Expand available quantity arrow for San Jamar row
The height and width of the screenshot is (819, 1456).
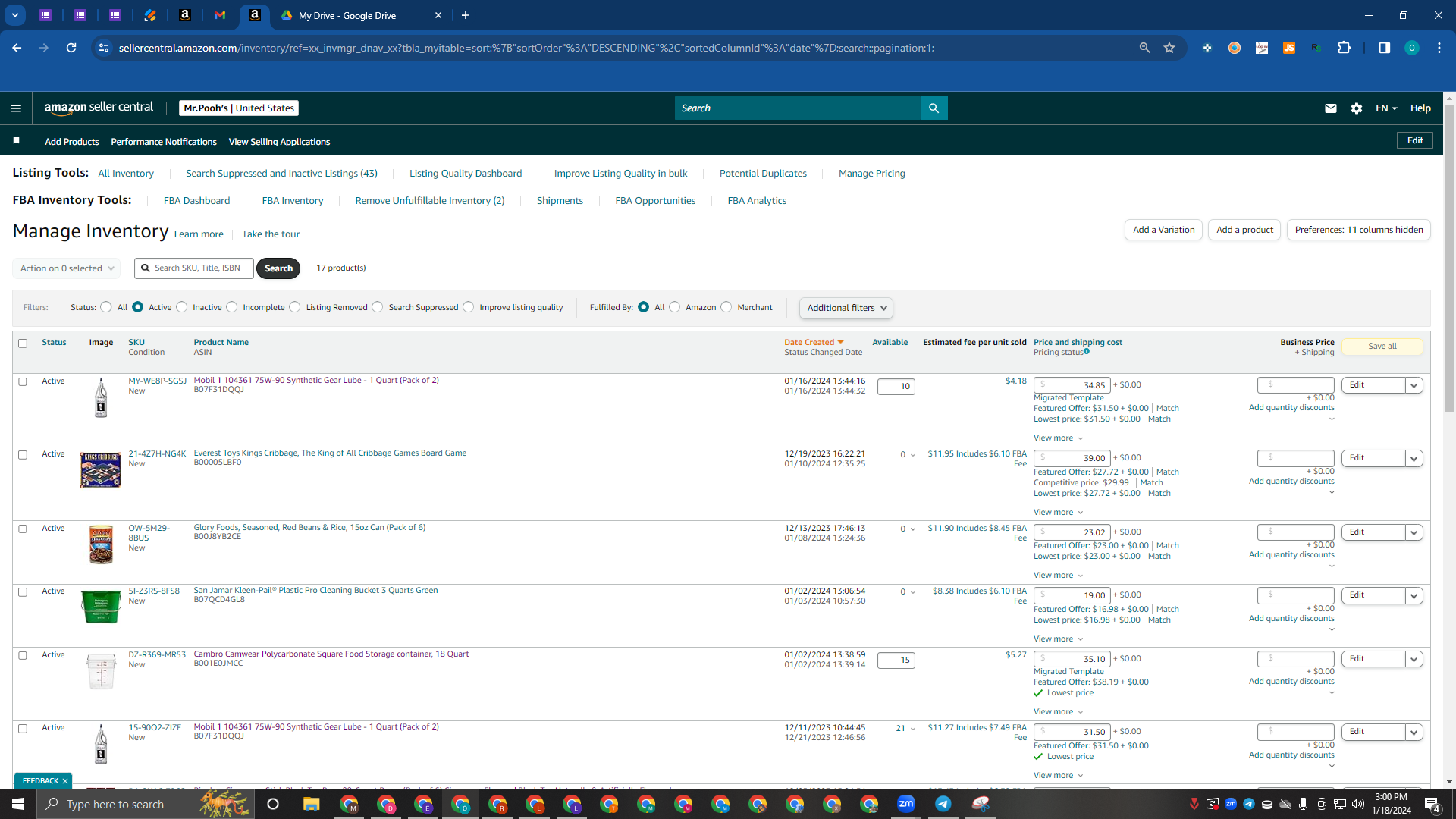[x=912, y=592]
